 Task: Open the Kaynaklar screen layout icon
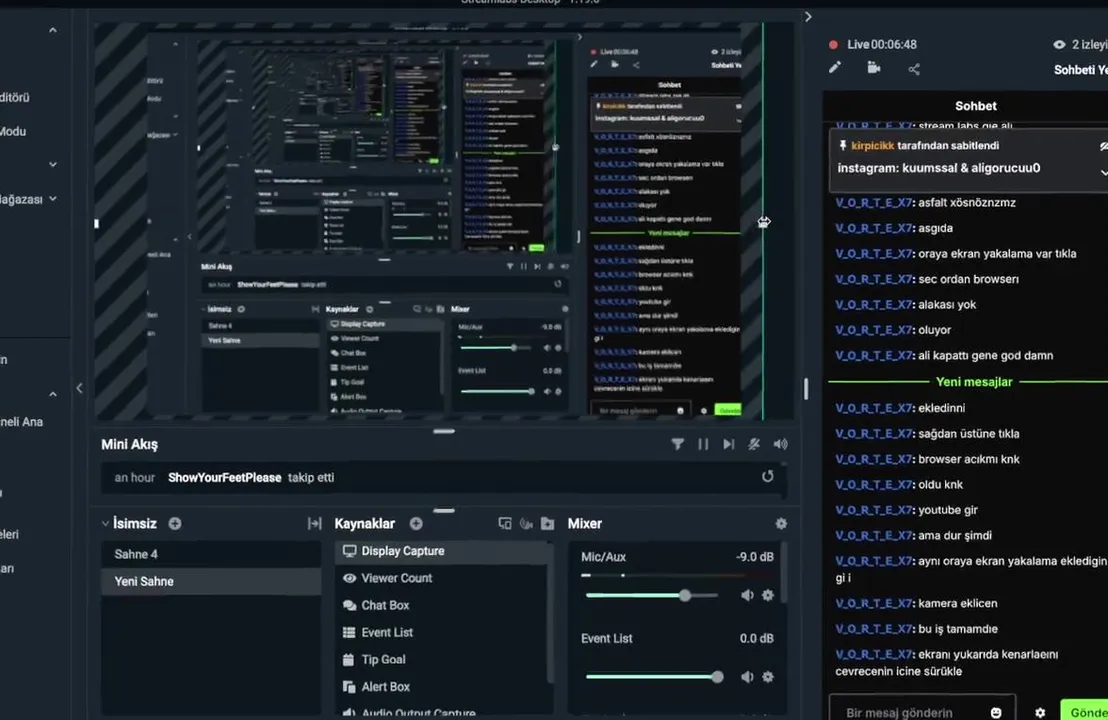click(505, 524)
